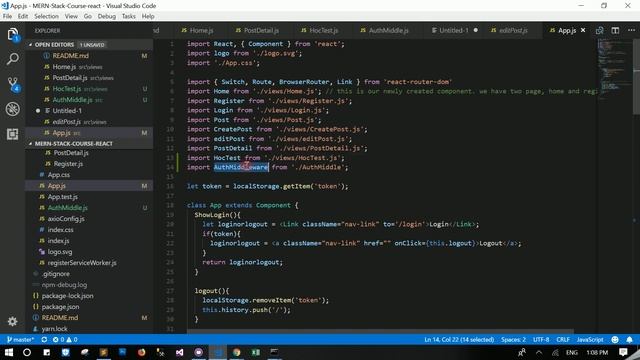Open the Windows Action Center
The height and width of the screenshot is (360, 640).
(x=623, y=352)
